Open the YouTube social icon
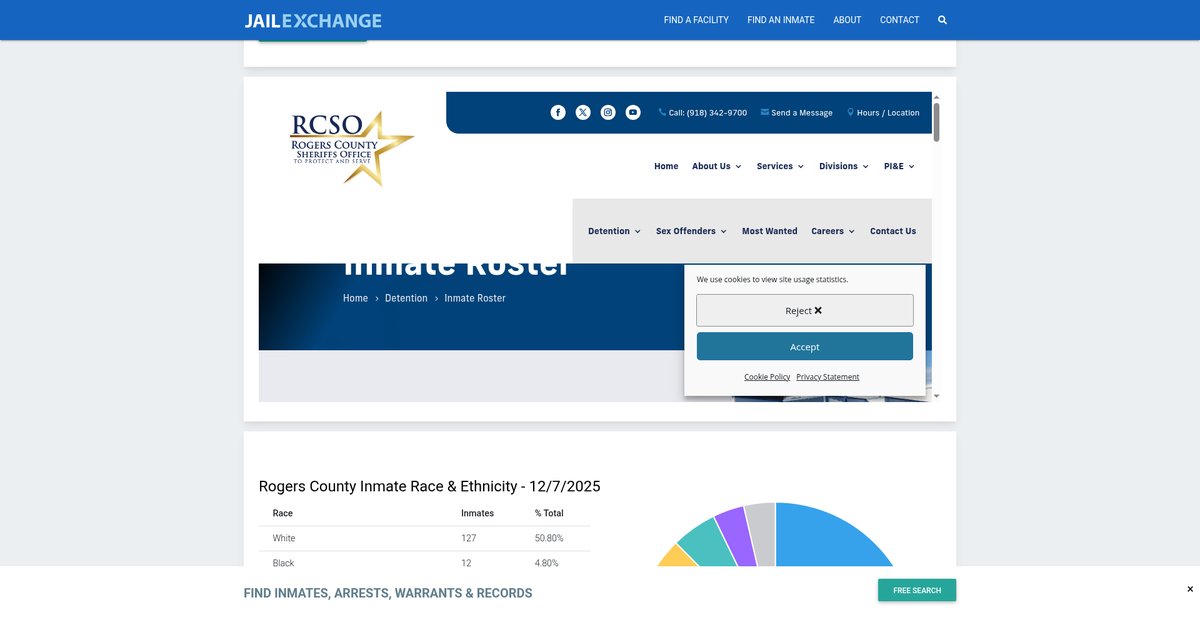 click(633, 112)
